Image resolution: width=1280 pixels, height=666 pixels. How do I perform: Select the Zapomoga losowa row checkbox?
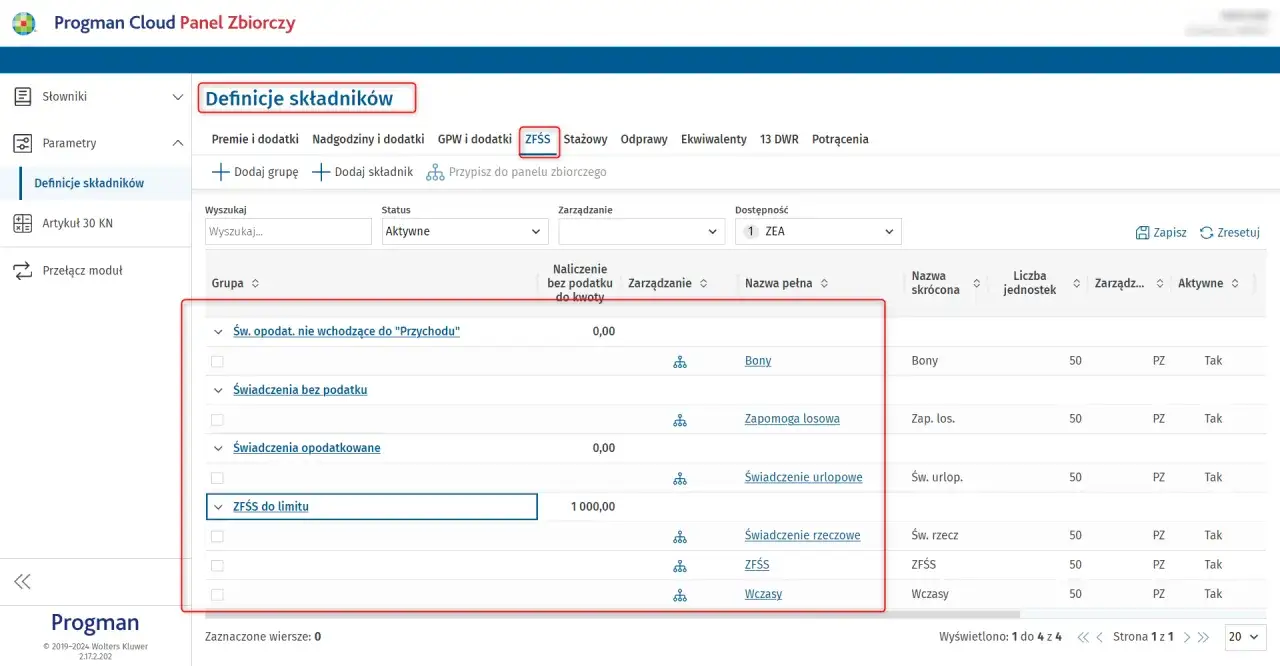point(217,419)
